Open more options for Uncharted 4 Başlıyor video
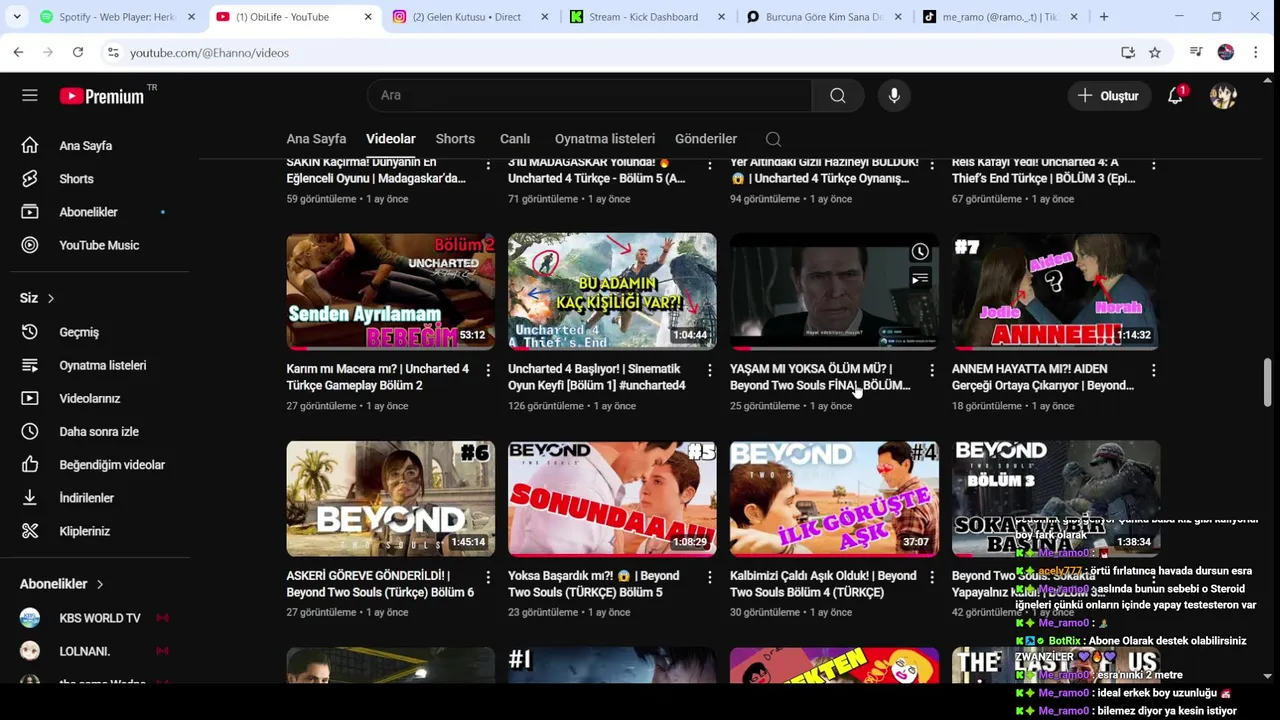Image resolution: width=1280 pixels, height=720 pixels. pos(710,371)
